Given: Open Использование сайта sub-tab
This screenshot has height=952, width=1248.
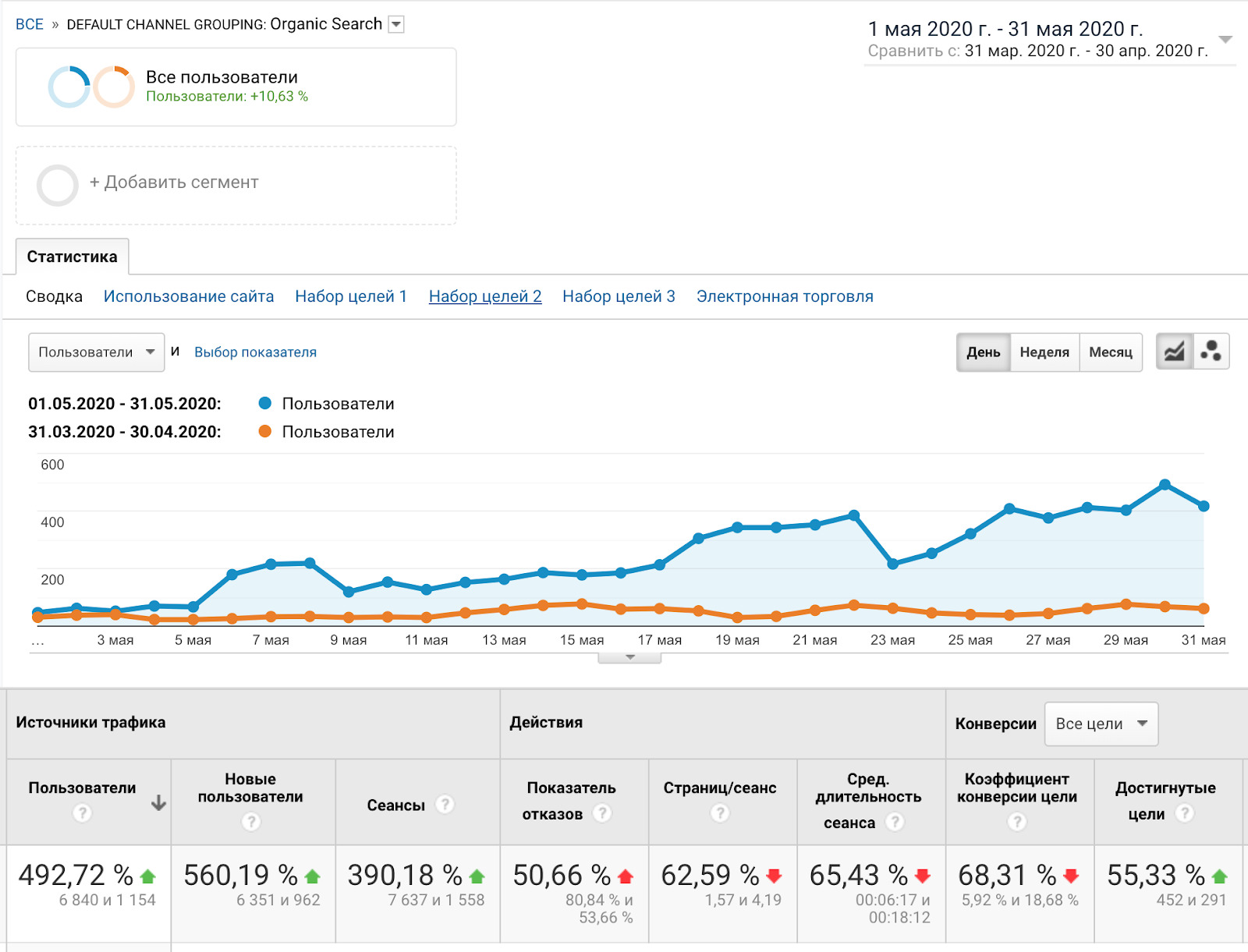Looking at the screenshot, I should point(189,296).
